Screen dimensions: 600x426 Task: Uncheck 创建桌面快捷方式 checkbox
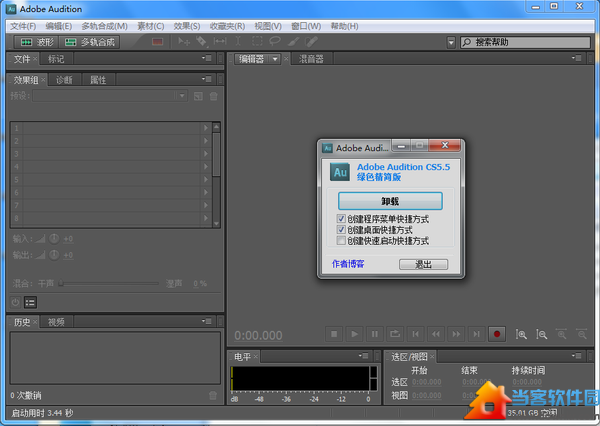click(342, 229)
